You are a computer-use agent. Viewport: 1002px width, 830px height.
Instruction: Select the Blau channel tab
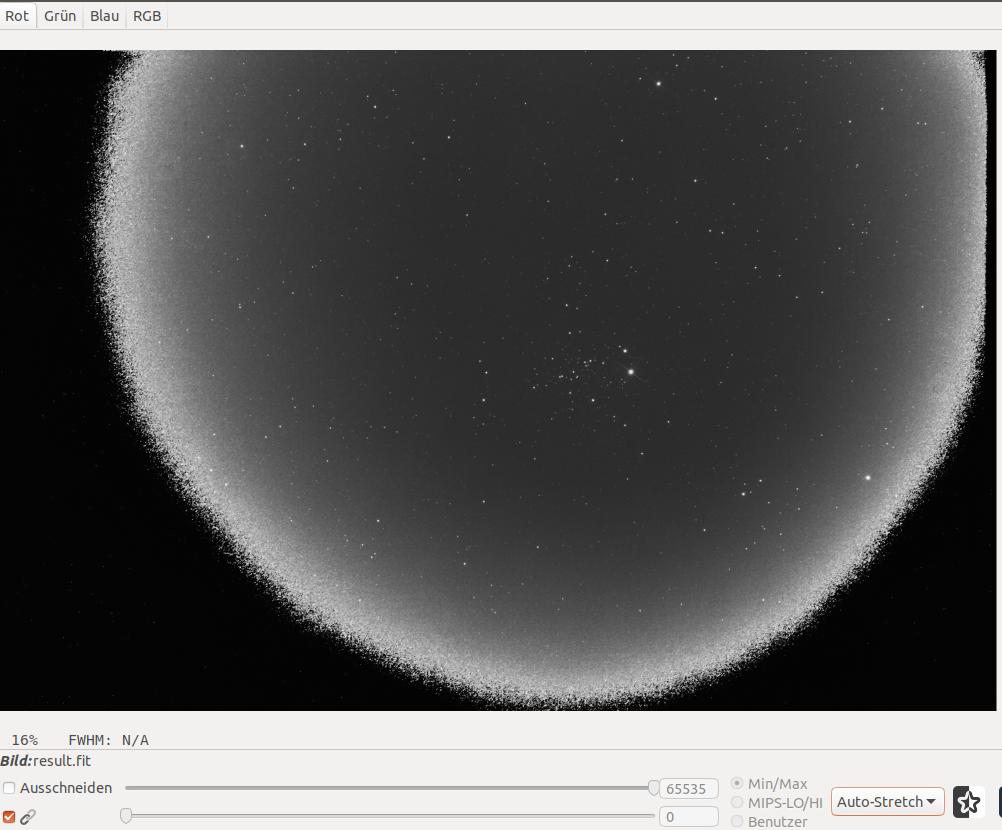tap(104, 16)
